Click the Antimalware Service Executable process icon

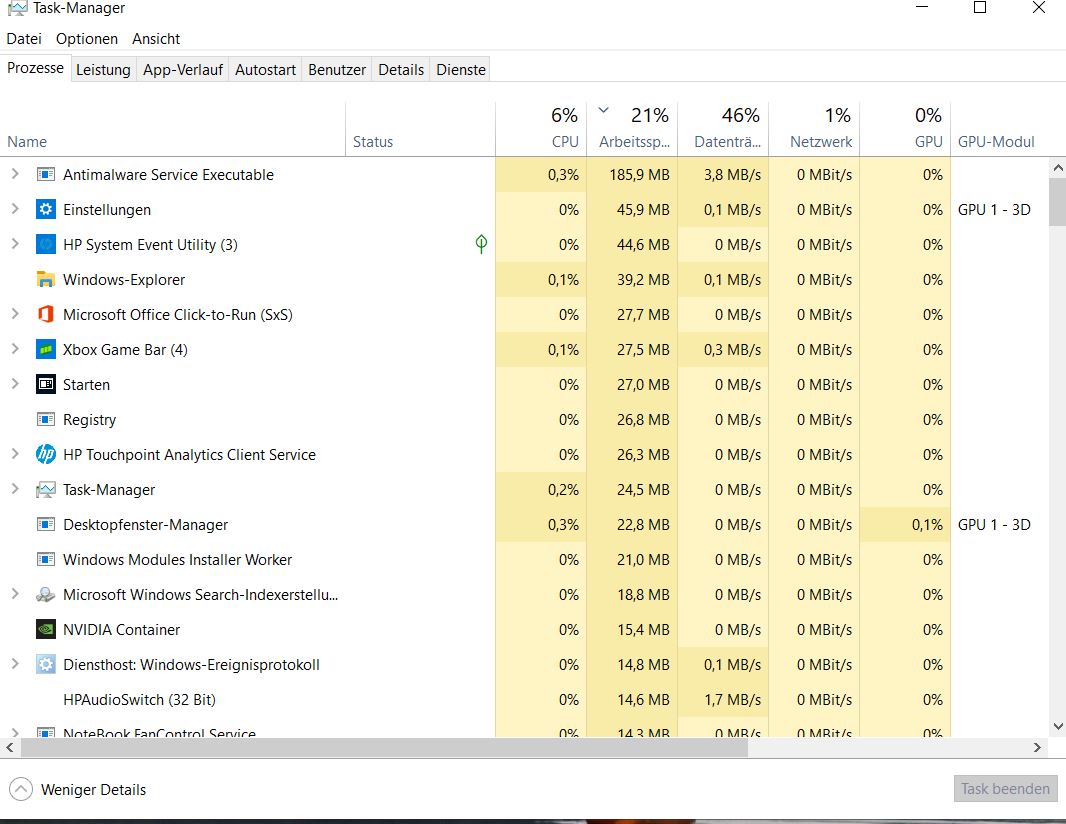[x=46, y=175]
